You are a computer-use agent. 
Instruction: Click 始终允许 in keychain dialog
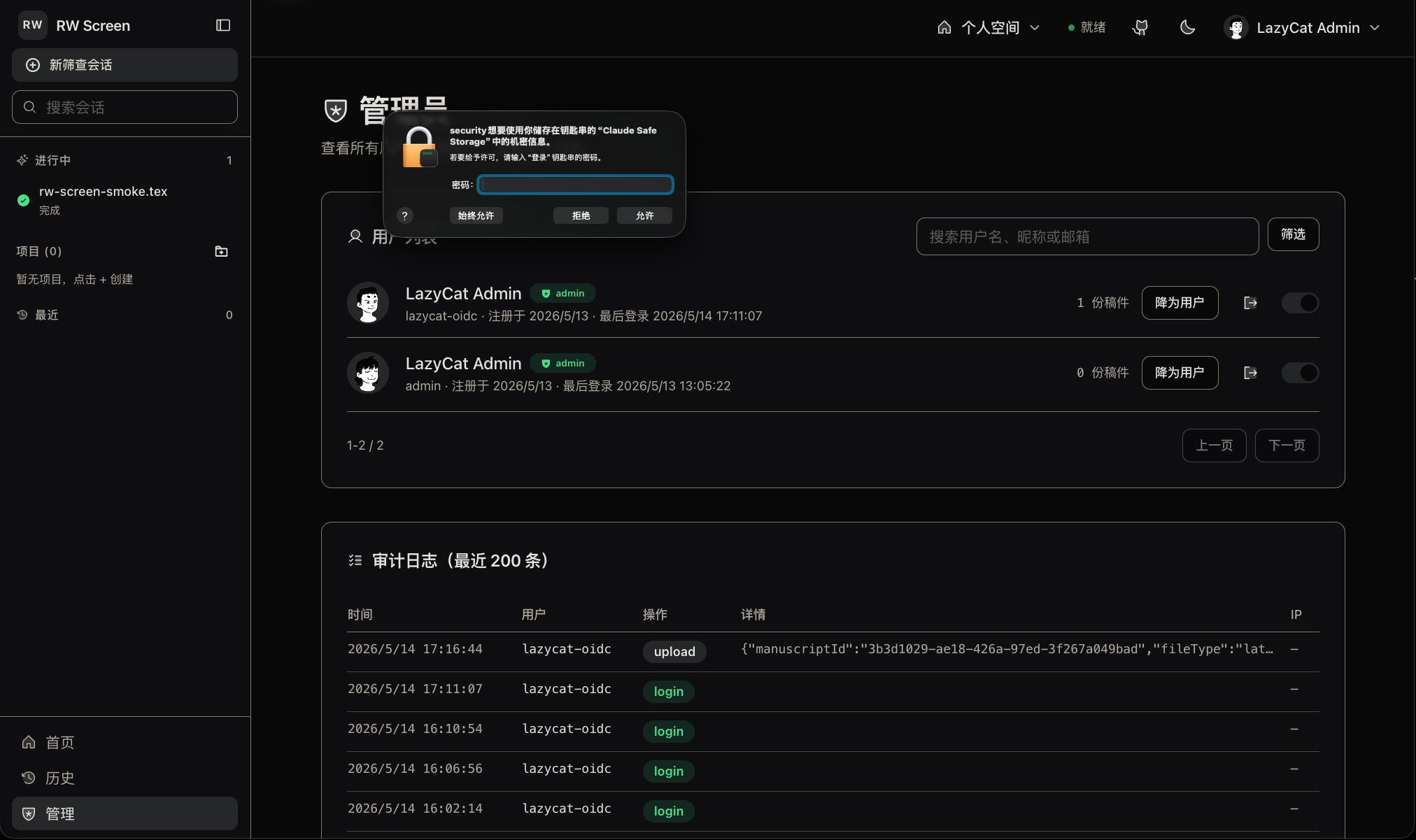476,215
